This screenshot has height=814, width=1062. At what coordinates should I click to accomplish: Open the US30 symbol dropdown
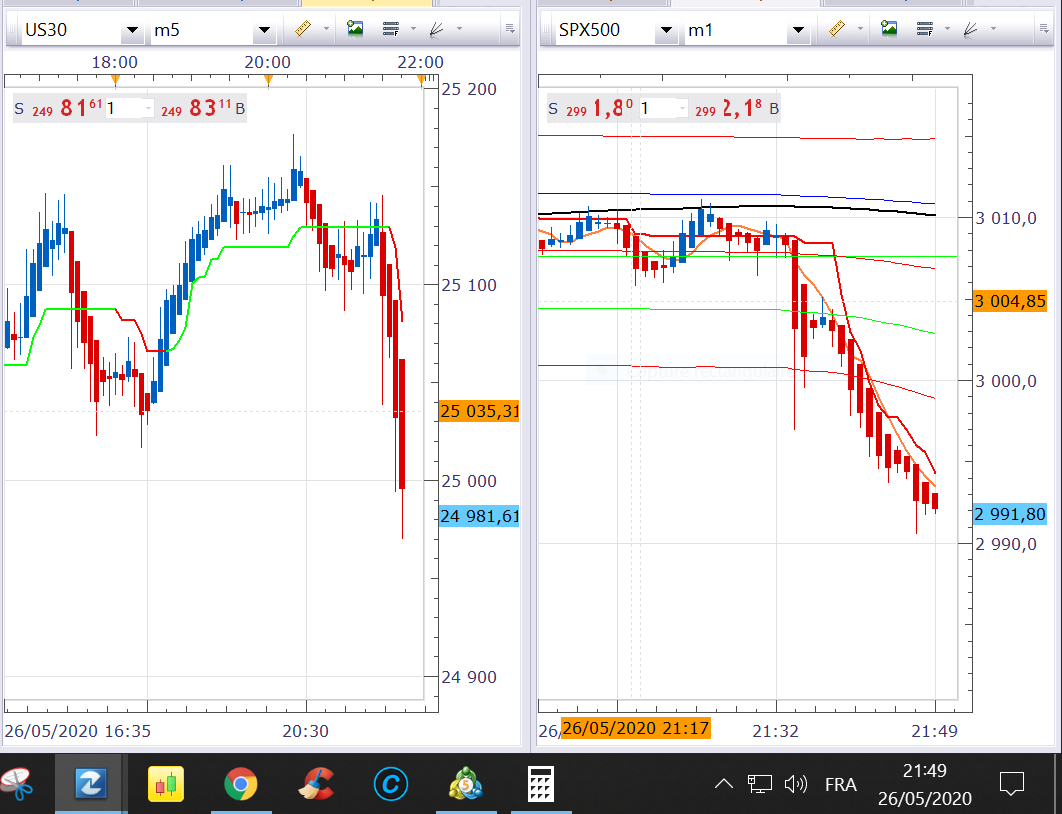pos(131,32)
